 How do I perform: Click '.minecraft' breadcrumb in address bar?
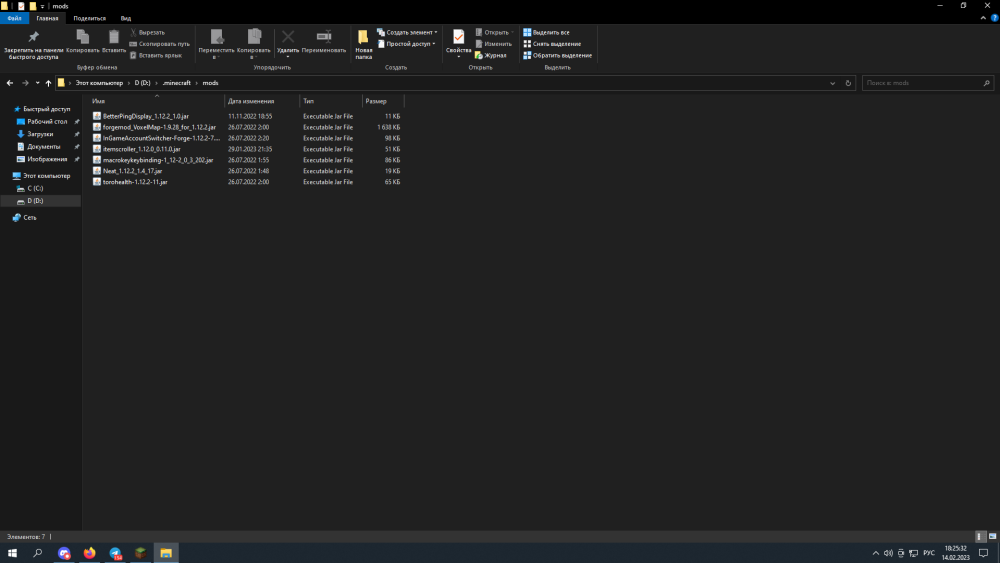coord(177,83)
